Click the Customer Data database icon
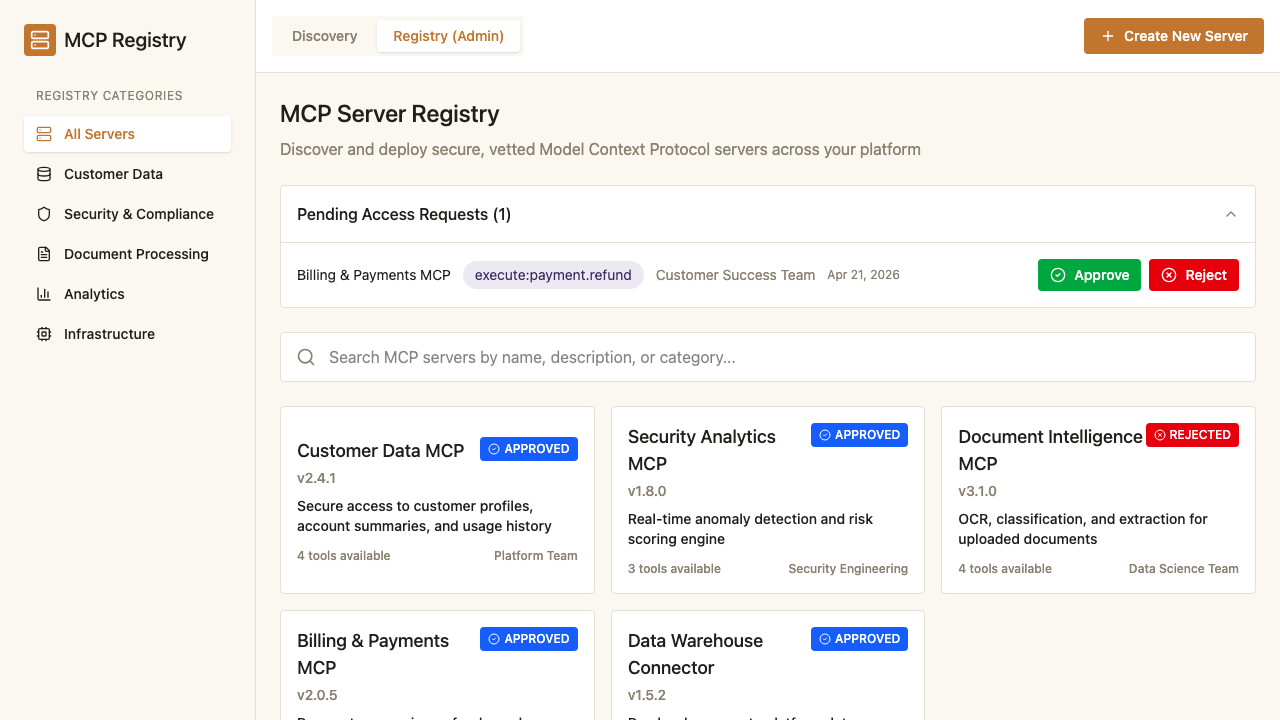1280x720 pixels. tap(44, 174)
